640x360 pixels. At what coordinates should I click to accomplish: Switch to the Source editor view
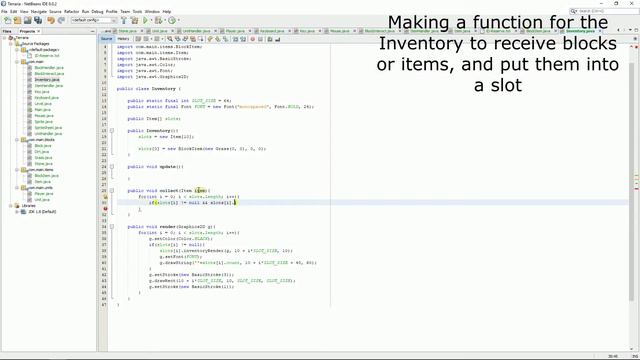tap(107, 39)
